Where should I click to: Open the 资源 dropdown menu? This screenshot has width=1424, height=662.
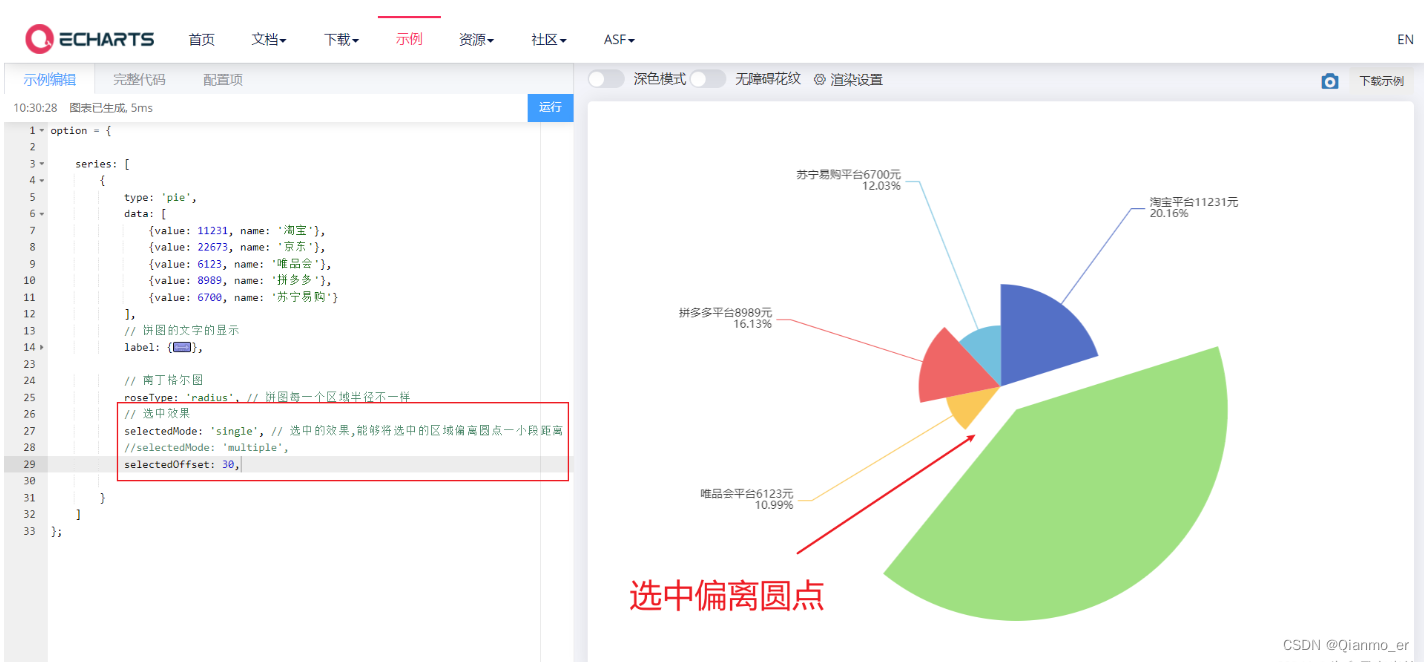(x=475, y=39)
